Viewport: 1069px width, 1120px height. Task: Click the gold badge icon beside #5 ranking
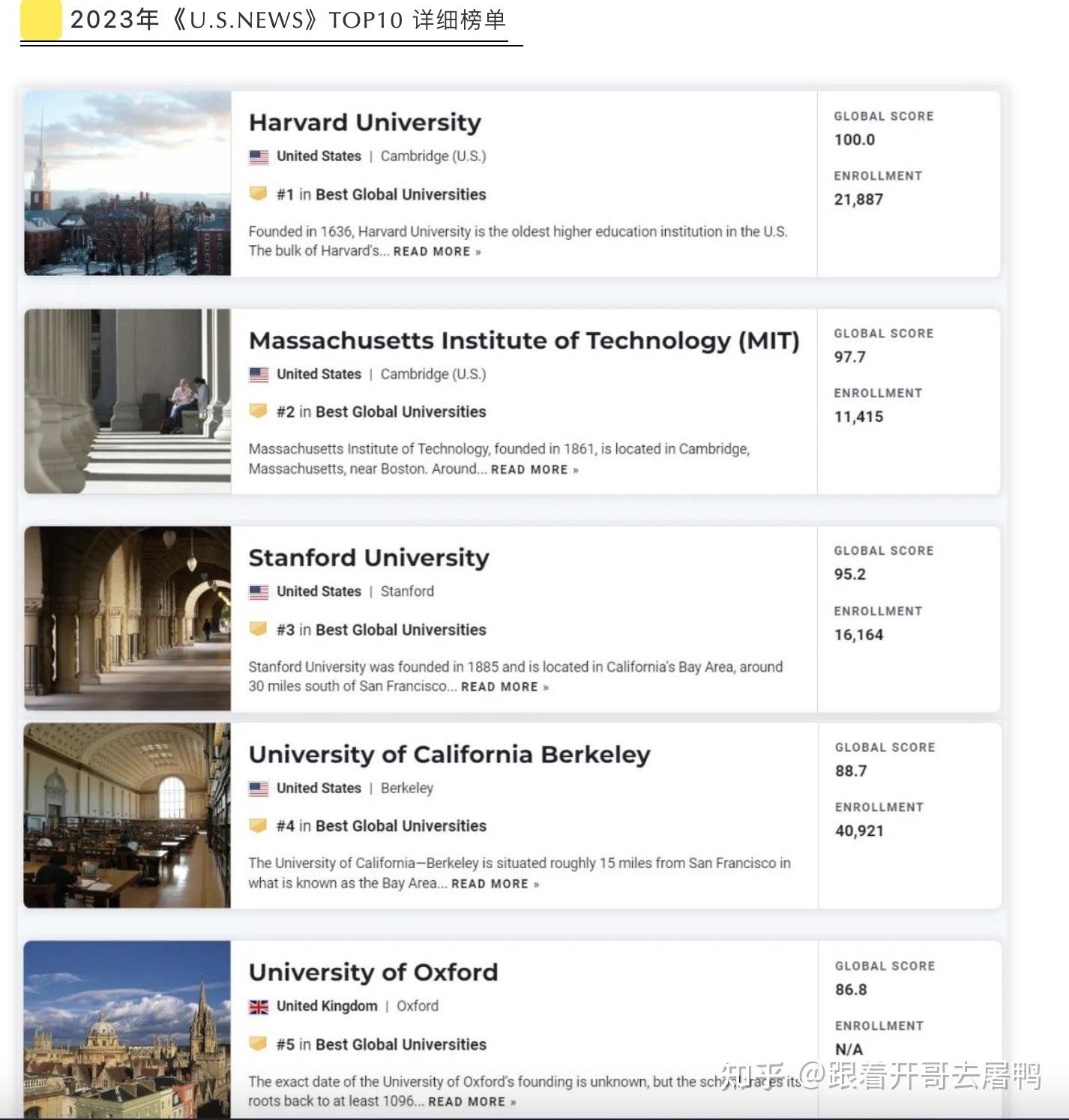click(x=259, y=1044)
